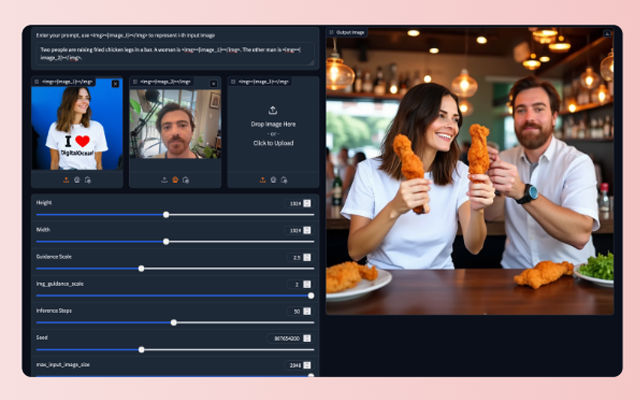Click the Inference Steps slider handle
Screen dimensions: 640x400
click(174, 322)
